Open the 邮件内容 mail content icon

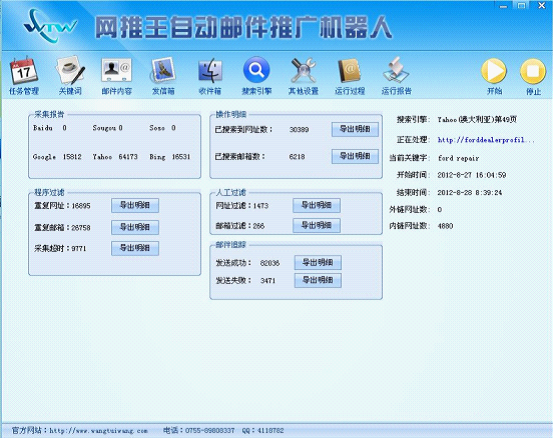[x=116, y=71]
